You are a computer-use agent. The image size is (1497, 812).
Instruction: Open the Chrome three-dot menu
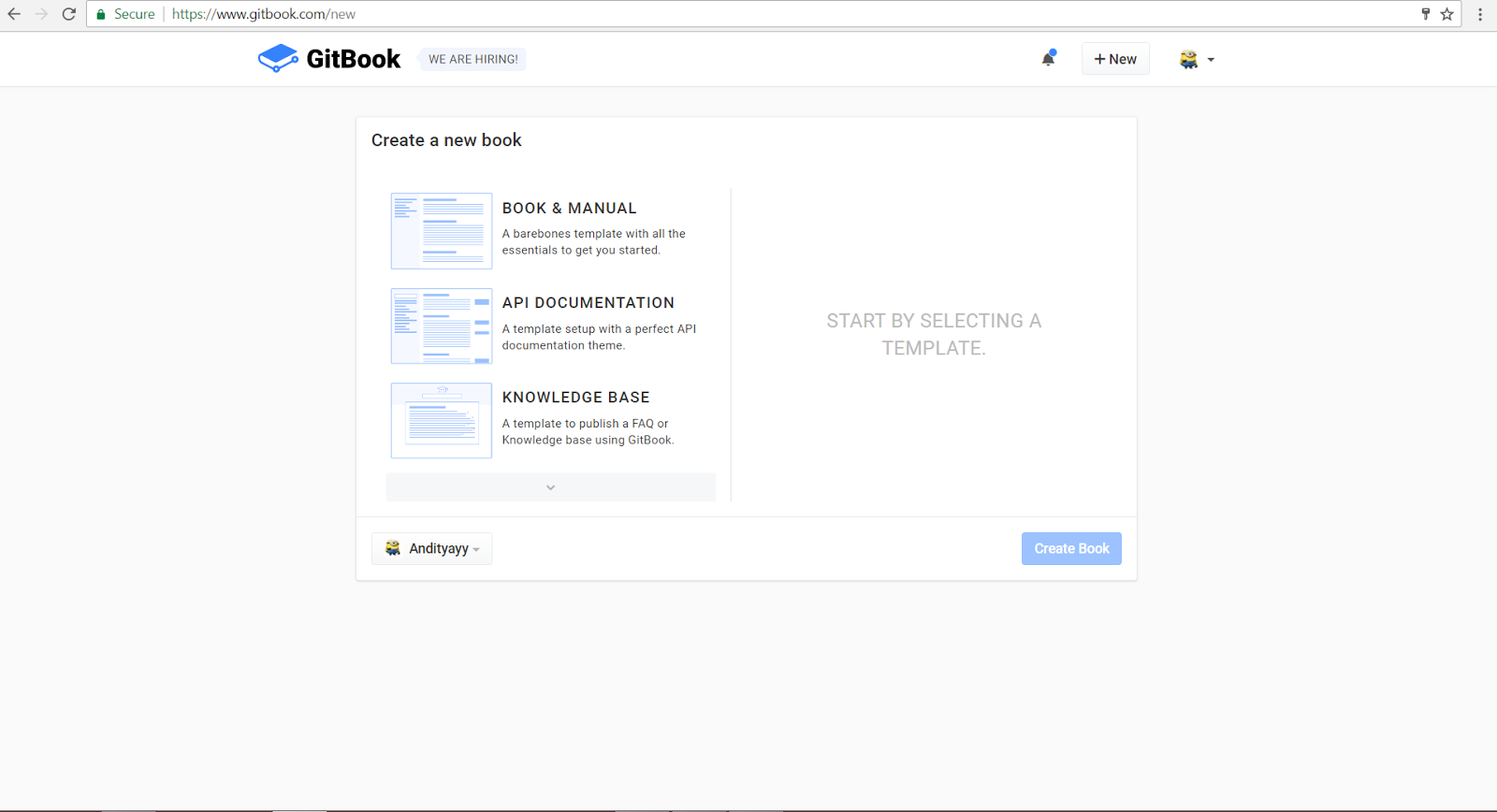coord(1480,14)
